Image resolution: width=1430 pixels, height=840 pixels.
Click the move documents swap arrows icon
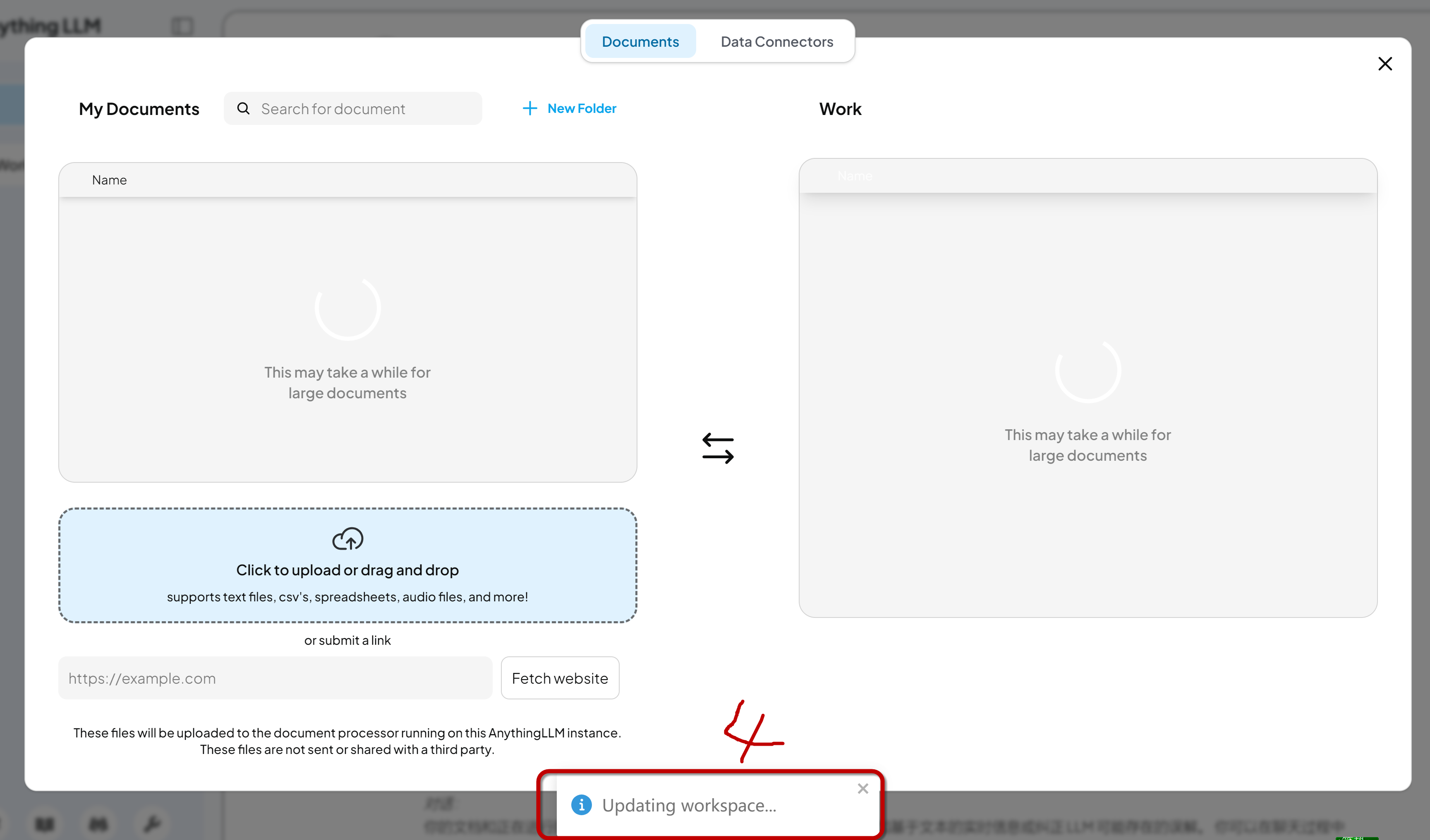[718, 448]
